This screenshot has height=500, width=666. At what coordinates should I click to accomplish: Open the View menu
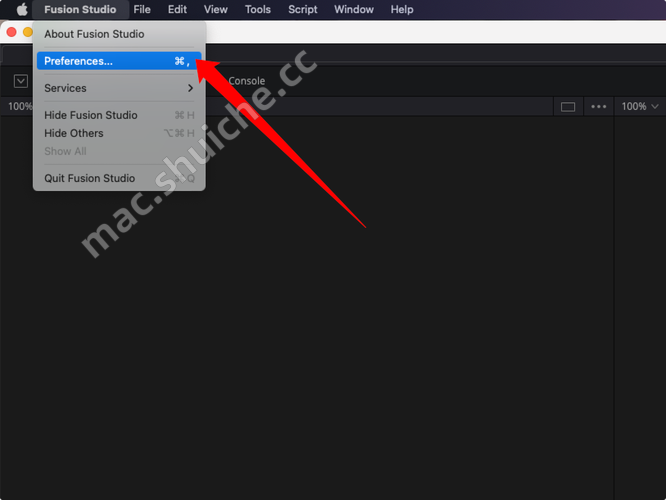pyautogui.click(x=215, y=9)
